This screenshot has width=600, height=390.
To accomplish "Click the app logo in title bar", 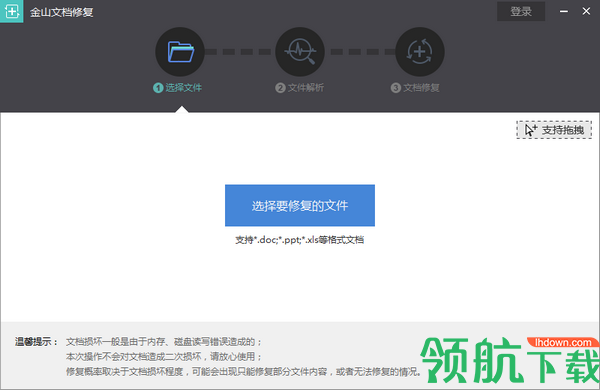I will [x=11, y=11].
